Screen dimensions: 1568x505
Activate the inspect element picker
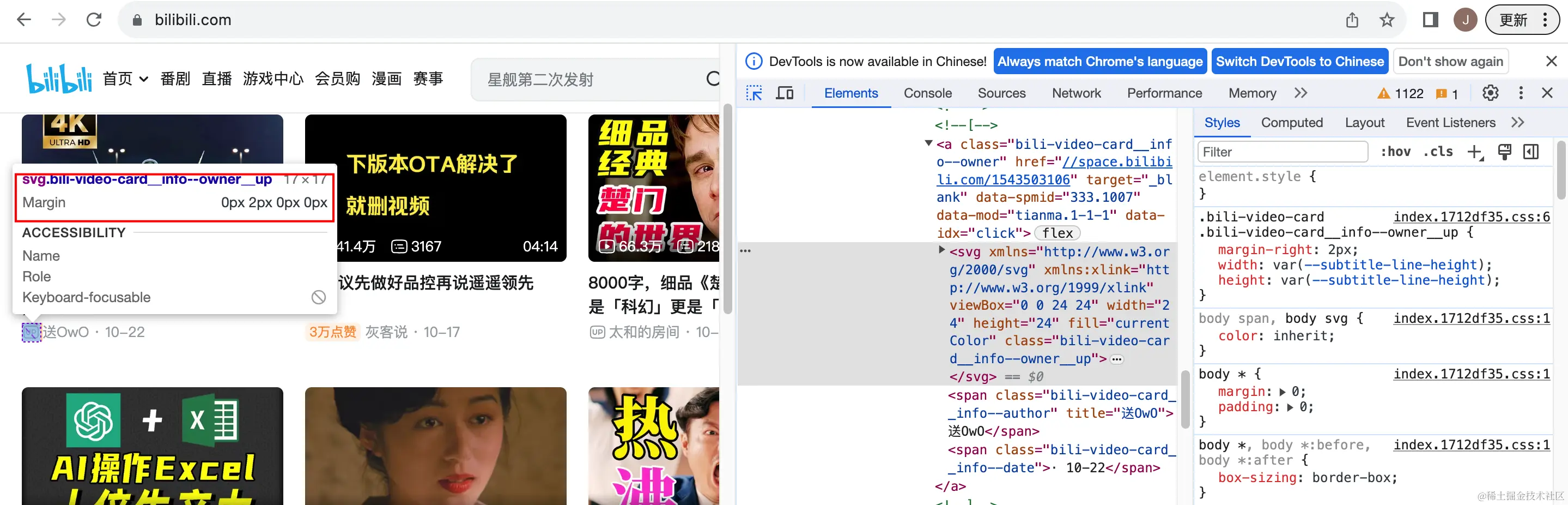[754, 93]
